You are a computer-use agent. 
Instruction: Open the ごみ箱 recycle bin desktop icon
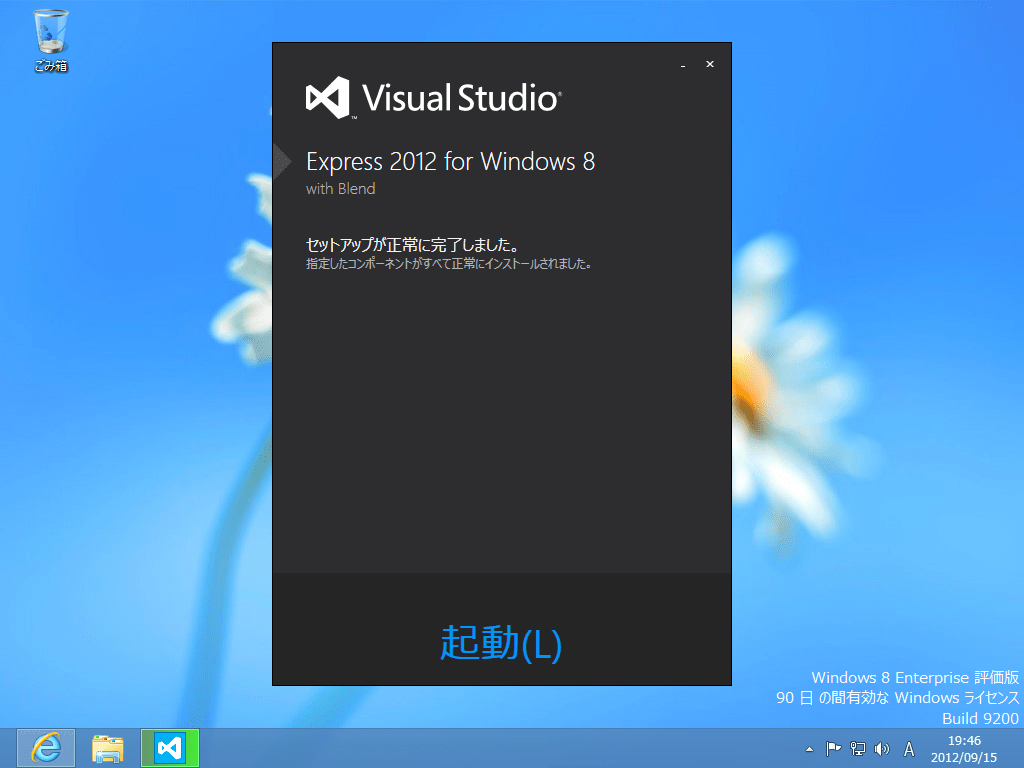(x=51, y=40)
